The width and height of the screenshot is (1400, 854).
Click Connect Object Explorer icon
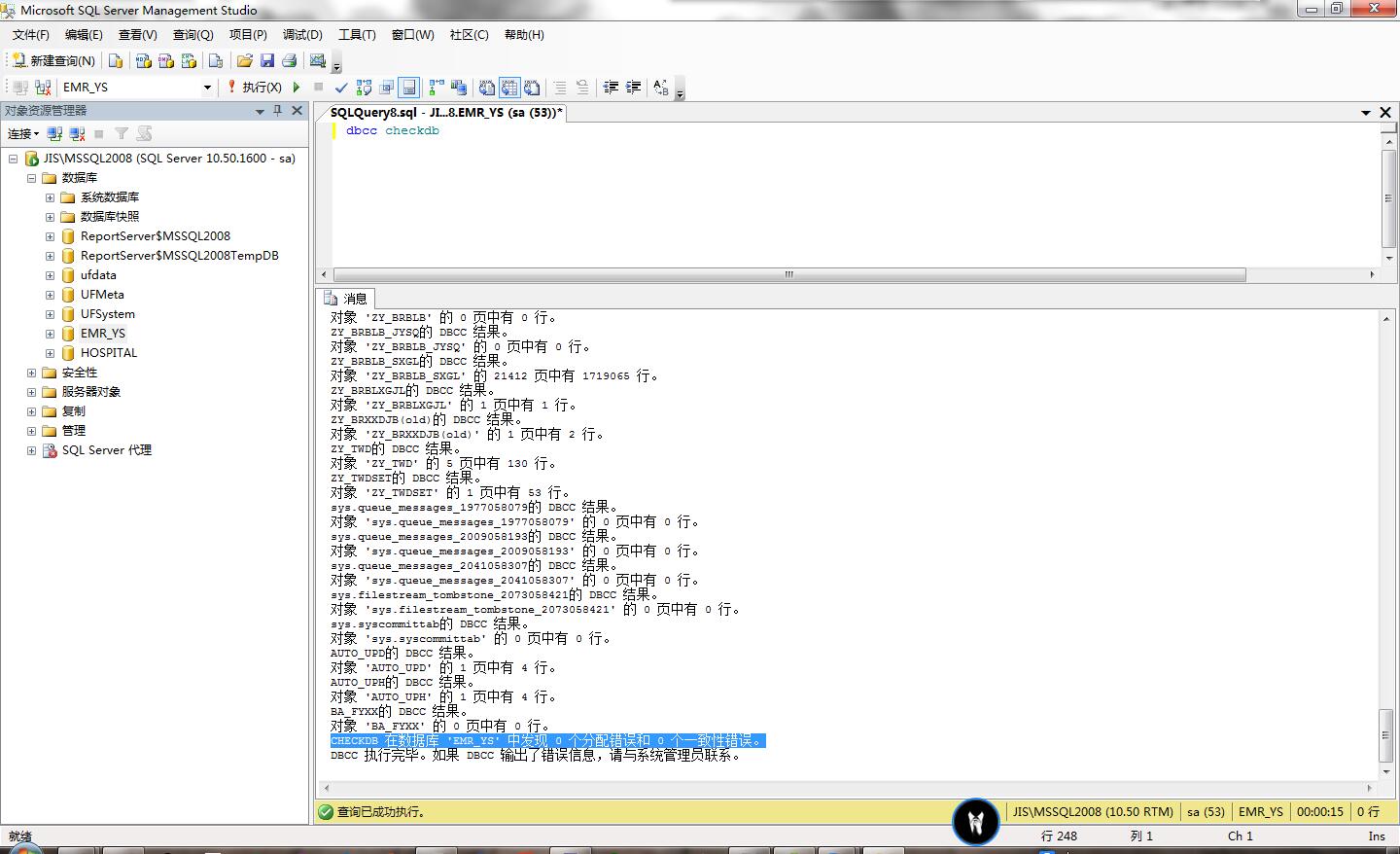pos(55,134)
